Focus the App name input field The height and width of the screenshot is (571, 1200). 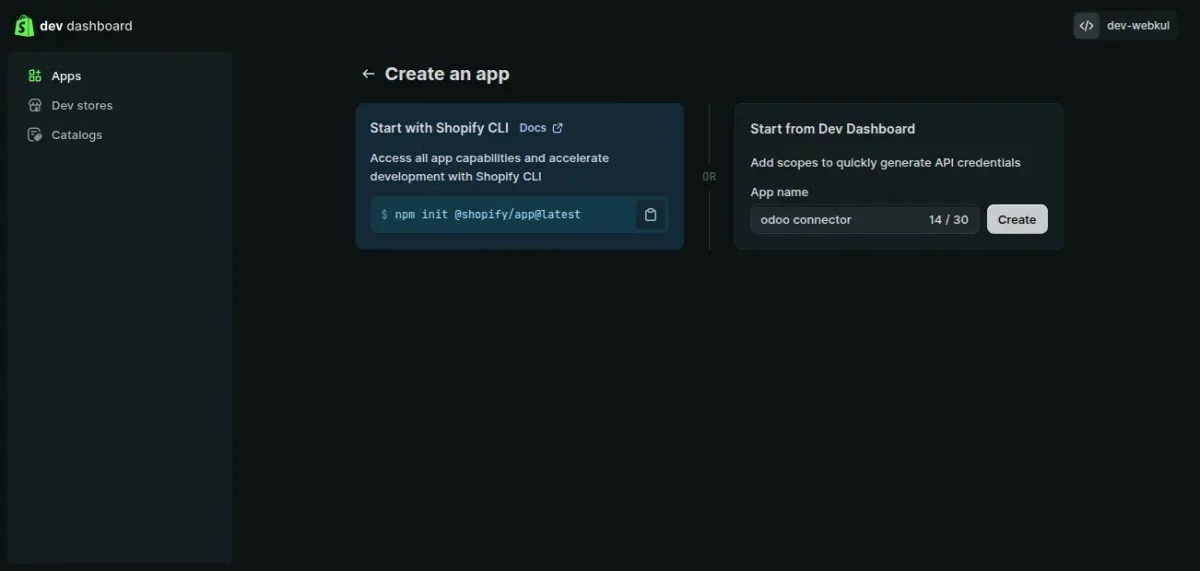point(865,220)
